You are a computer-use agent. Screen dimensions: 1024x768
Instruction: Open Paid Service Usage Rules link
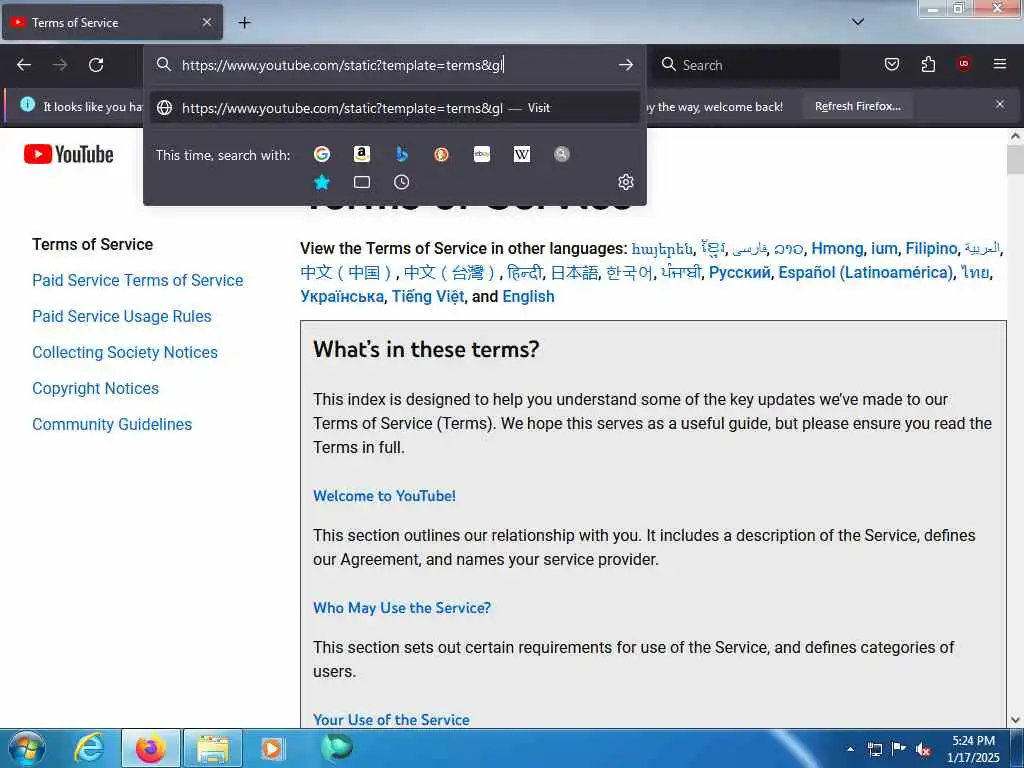[x=122, y=316]
